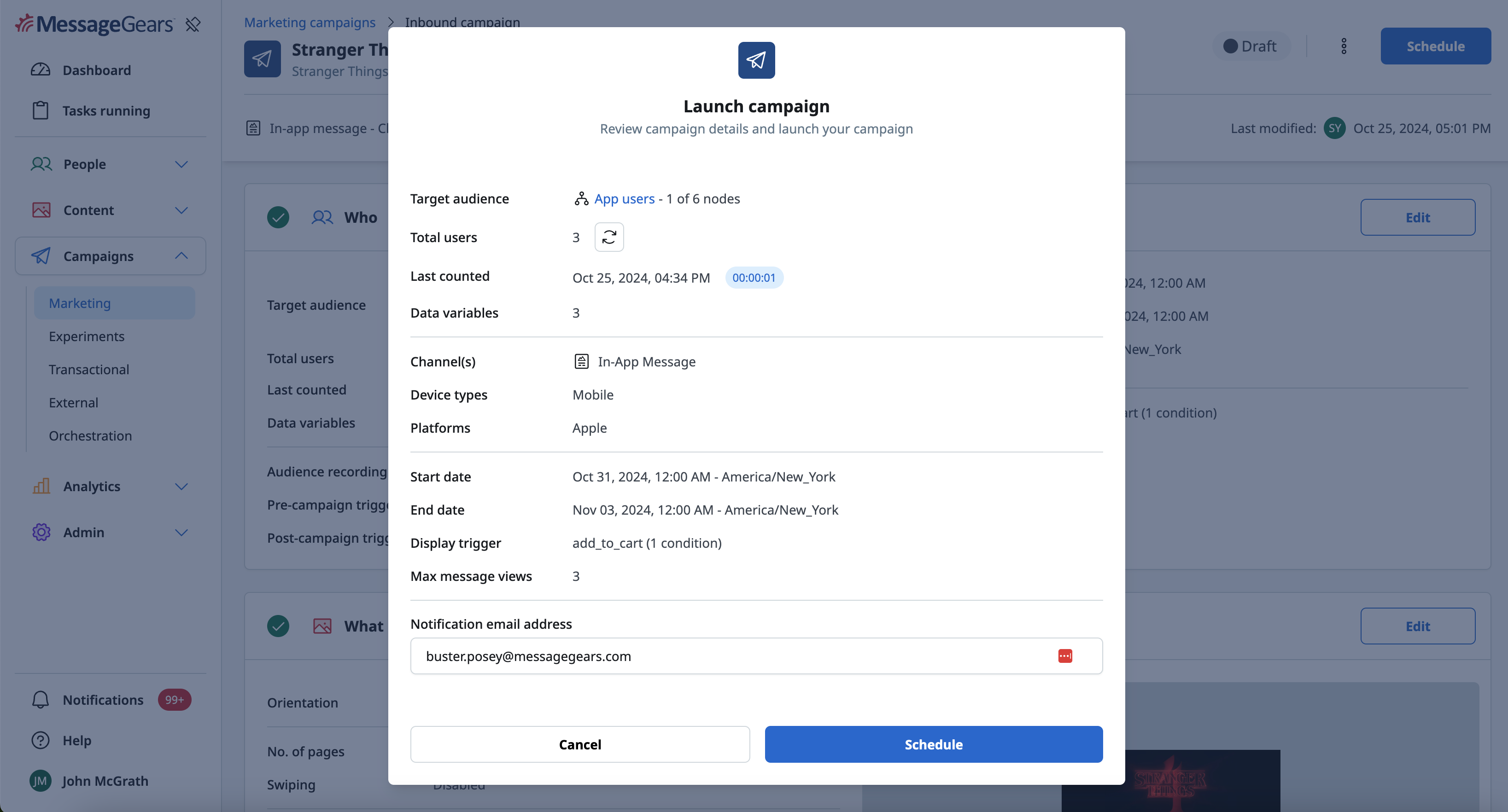Unpin the sidebar via pin icon
Screen dimensions: 1508x812
[x=193, y=24]
